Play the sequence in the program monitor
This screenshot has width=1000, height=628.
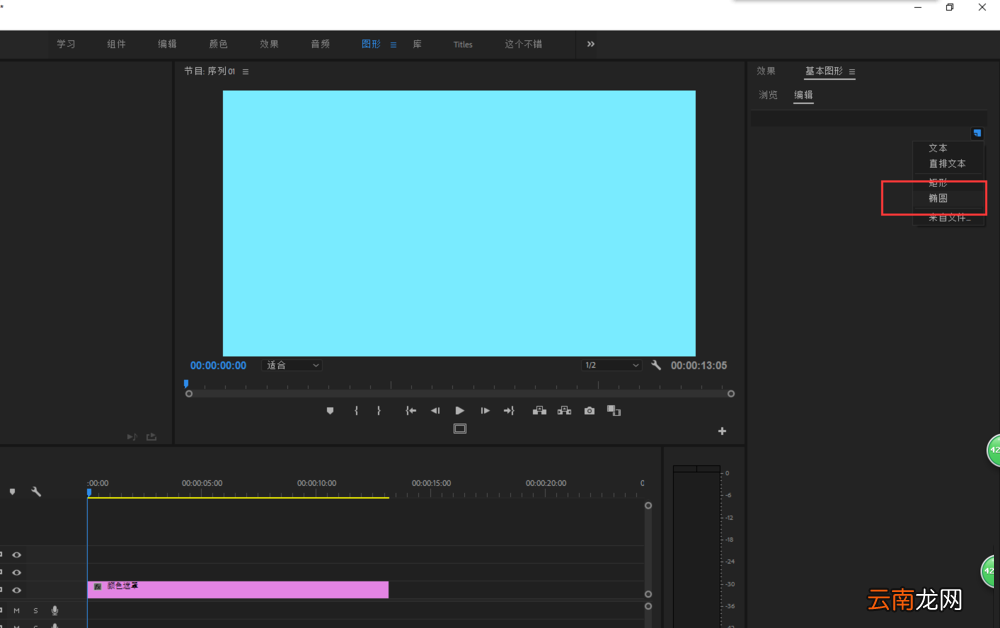[460, 411]
